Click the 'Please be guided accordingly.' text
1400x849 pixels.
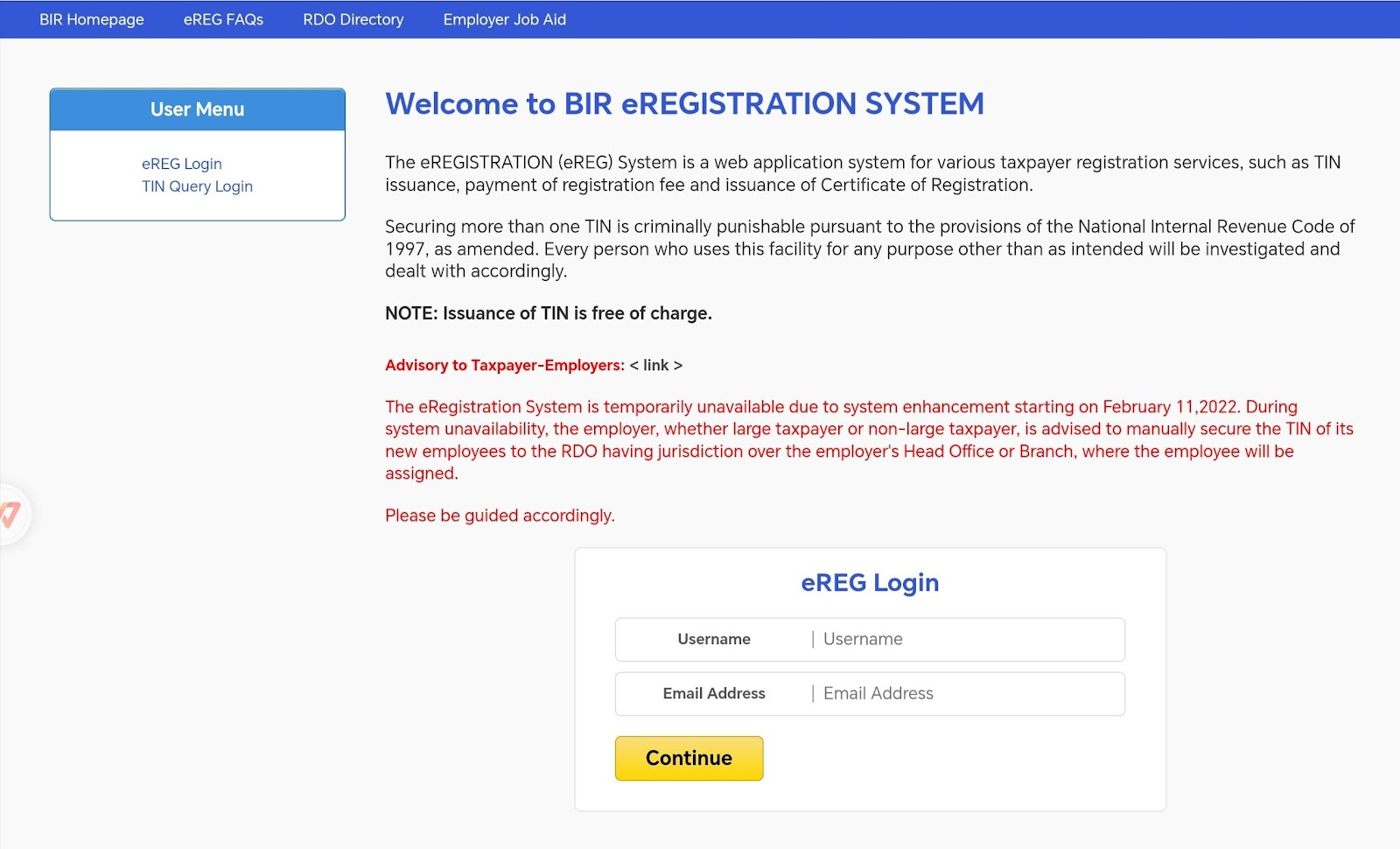[x=500, y=516]
